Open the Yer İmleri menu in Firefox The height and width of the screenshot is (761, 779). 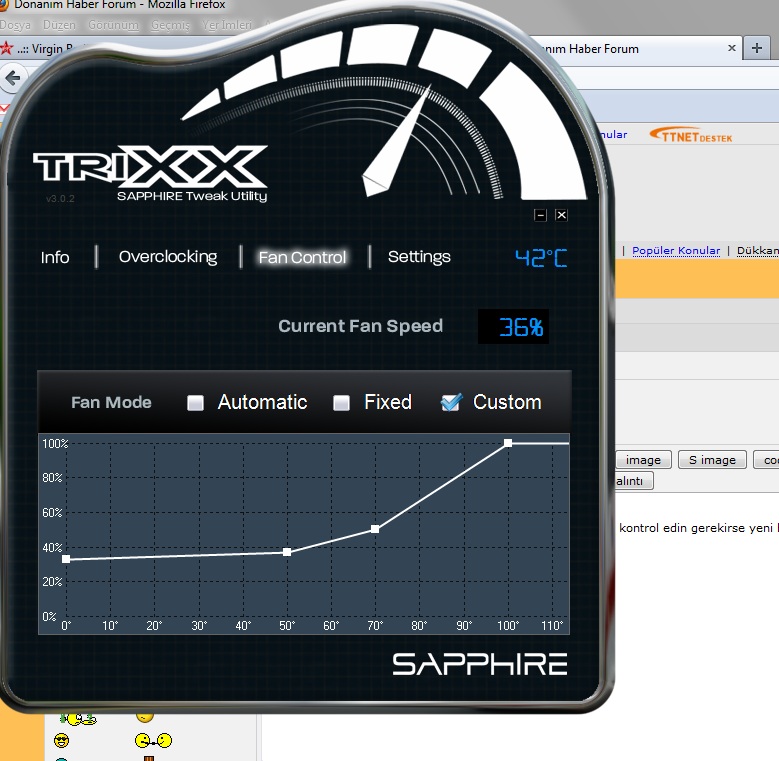tap(227, 25)
